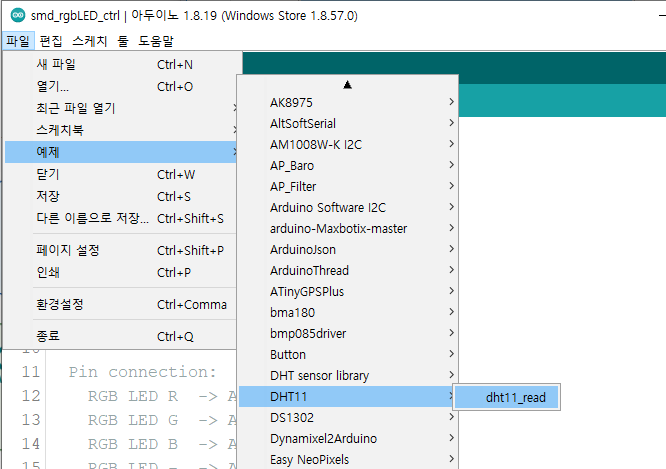
Task: Expand Easy NeoPixels examples
Action: click(347, 460)
